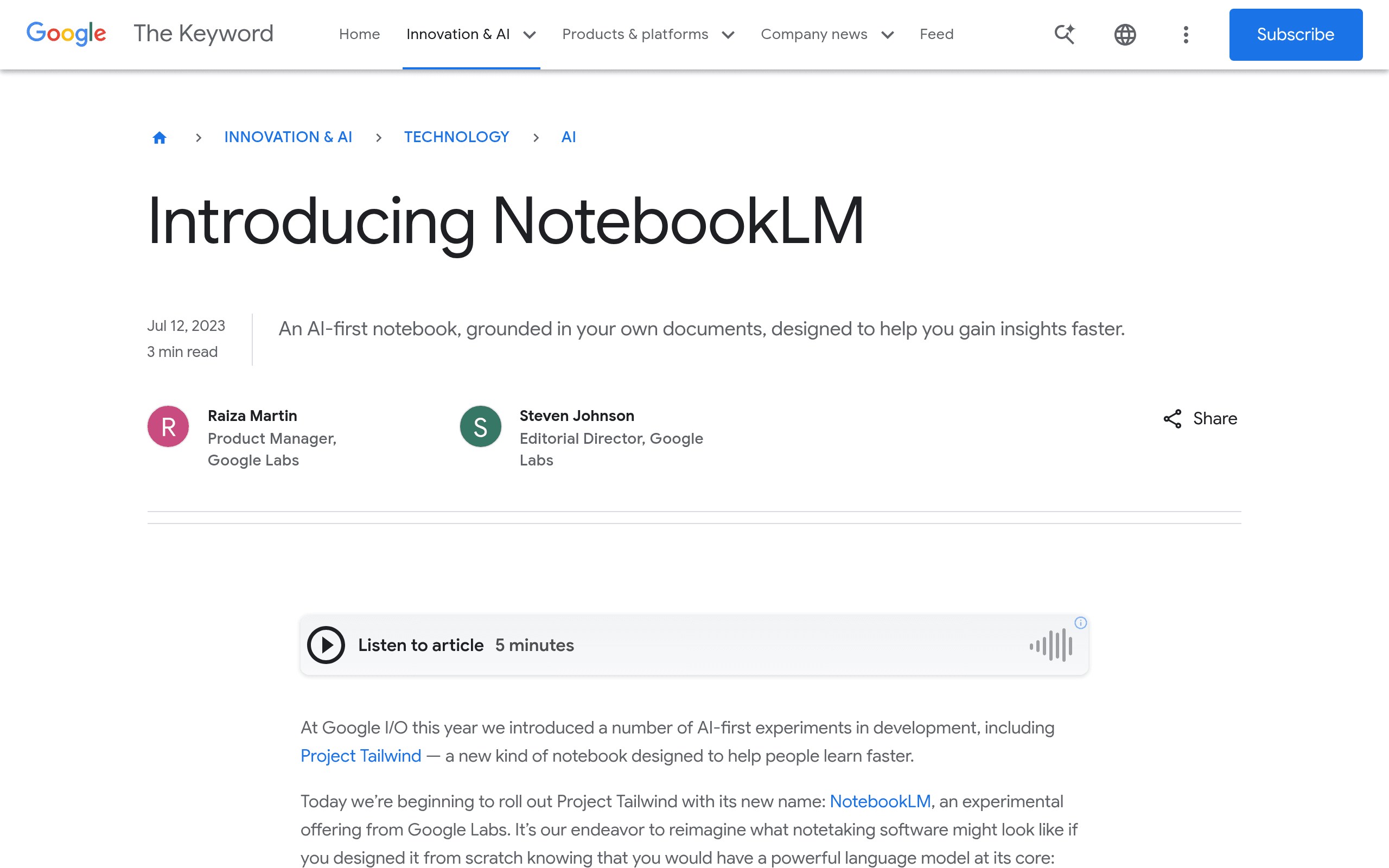Click the share icon
1389x868 pixels.
[1172, 418]
